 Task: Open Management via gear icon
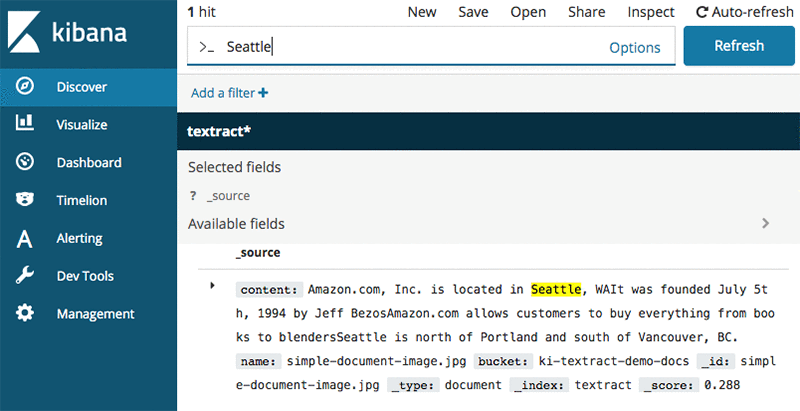click(24, 313)
